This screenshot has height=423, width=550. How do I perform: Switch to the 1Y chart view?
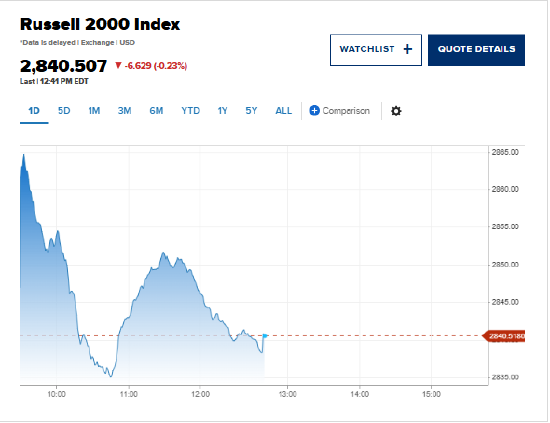pos(222,111)
